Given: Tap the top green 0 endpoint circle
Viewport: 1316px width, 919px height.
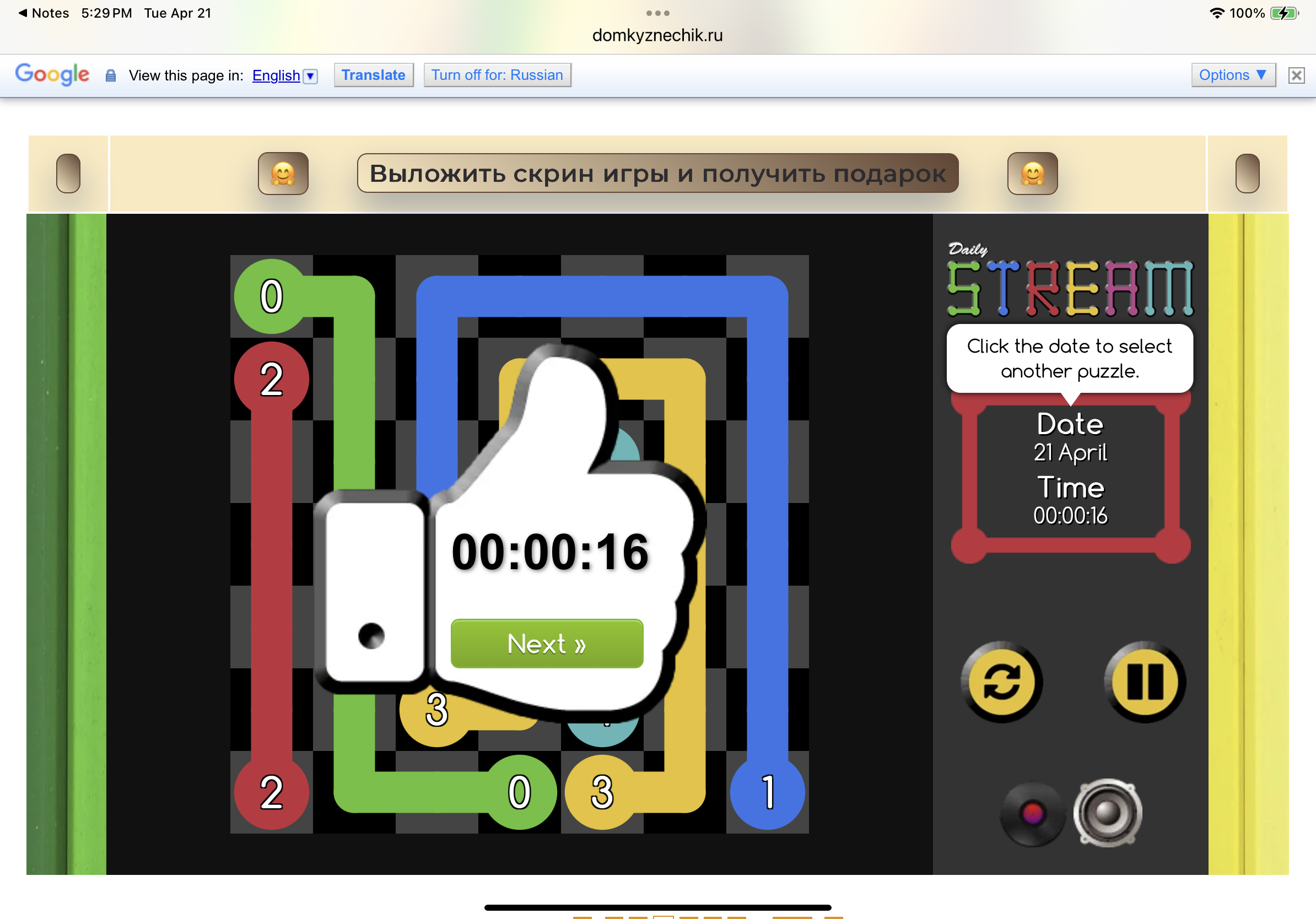Looking at the screenshot, I should (271, 296).
